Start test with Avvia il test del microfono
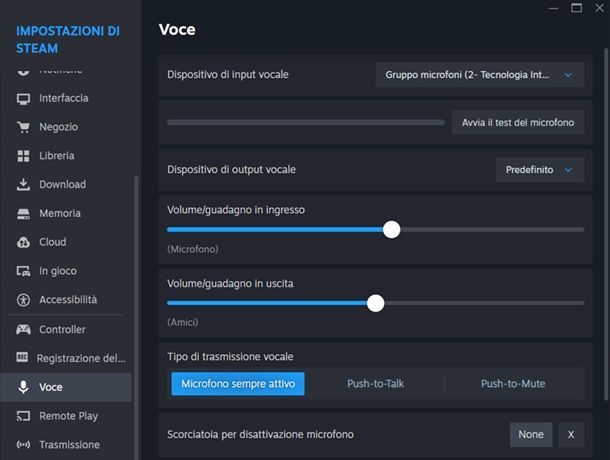 518,123
